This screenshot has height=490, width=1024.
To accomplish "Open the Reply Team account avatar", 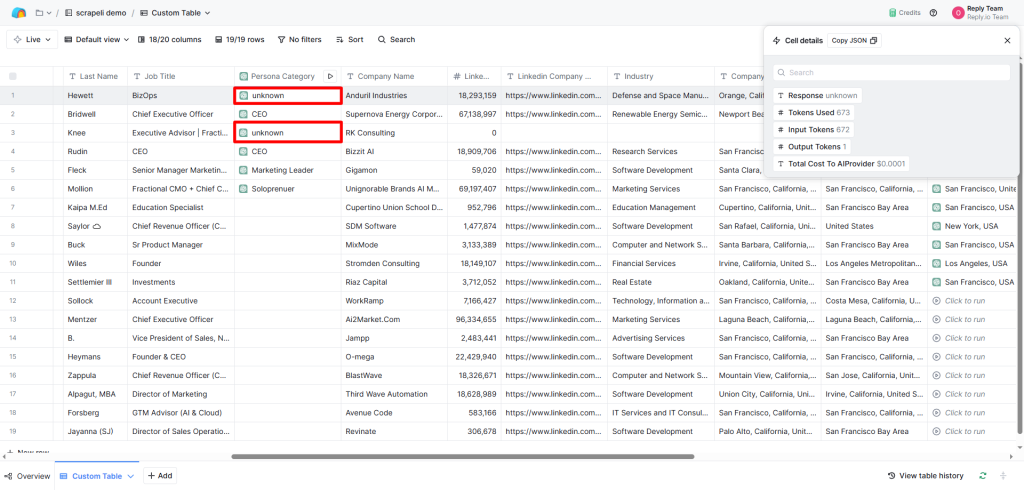I will click(x=958, y=12).
